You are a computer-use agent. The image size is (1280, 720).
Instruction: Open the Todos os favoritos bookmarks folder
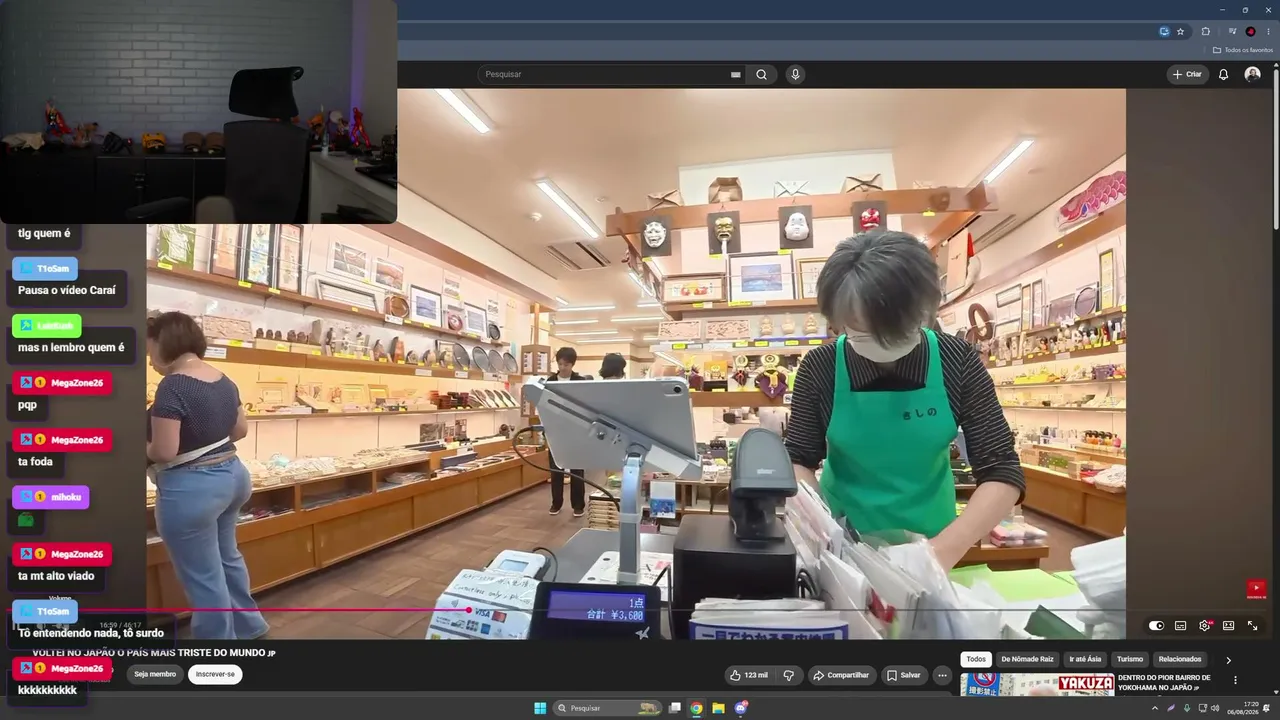(x=1243, y=50)
